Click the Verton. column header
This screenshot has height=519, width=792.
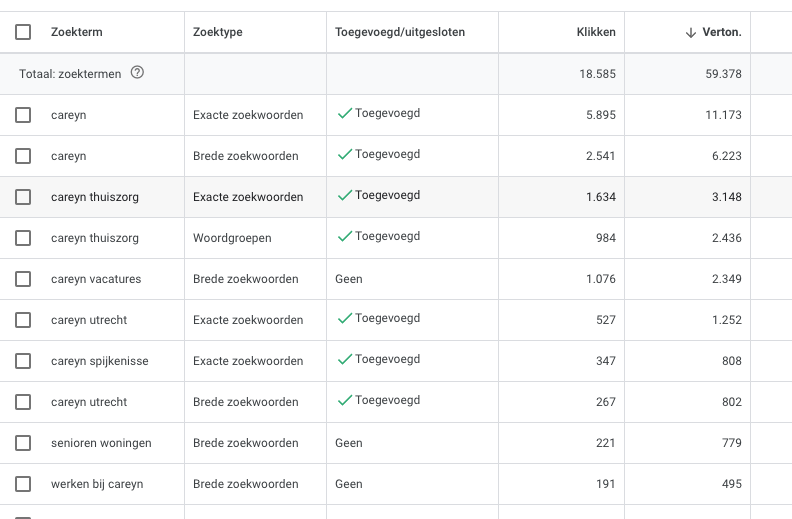[722, 32]
